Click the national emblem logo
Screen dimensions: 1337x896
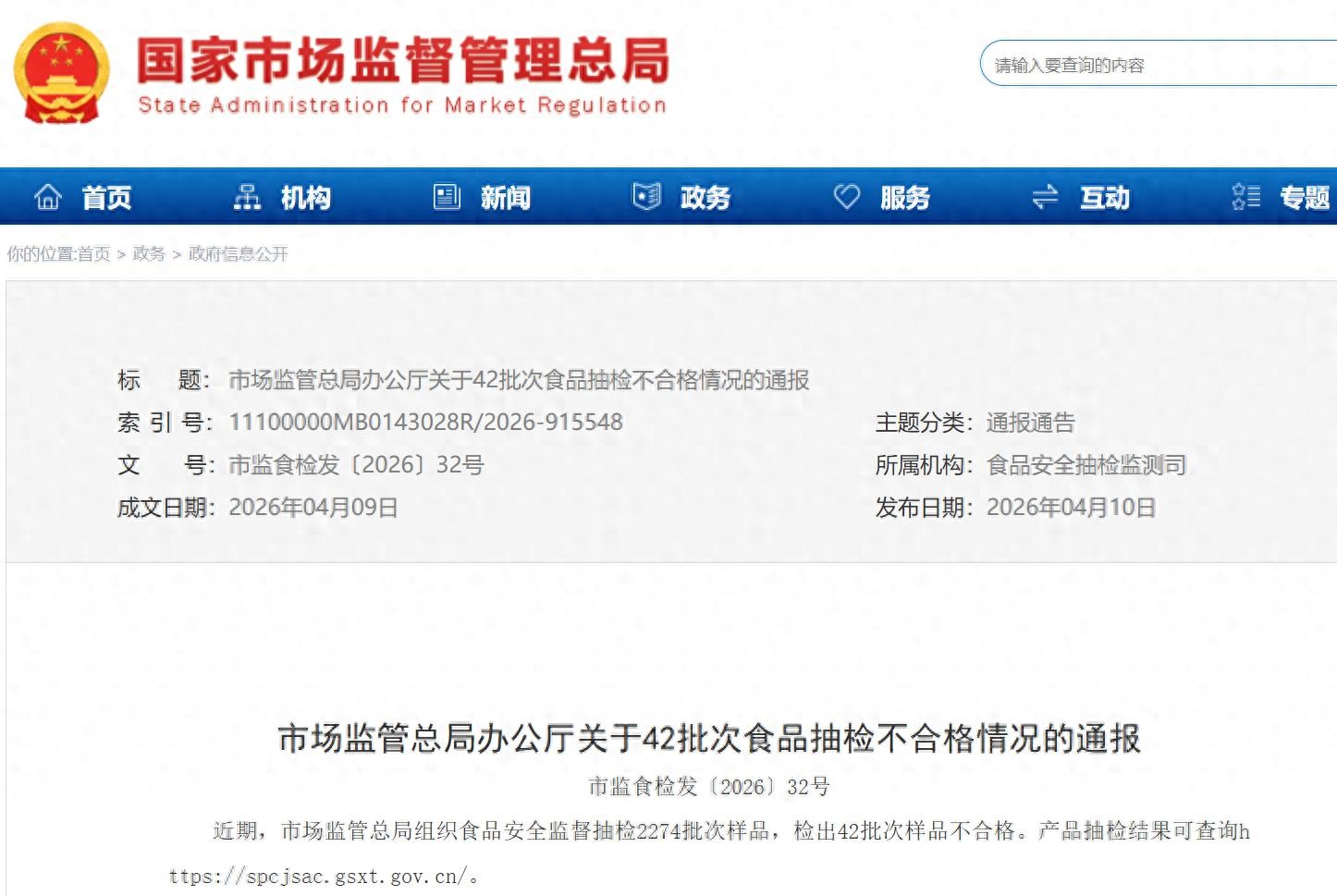click(61, 74)
